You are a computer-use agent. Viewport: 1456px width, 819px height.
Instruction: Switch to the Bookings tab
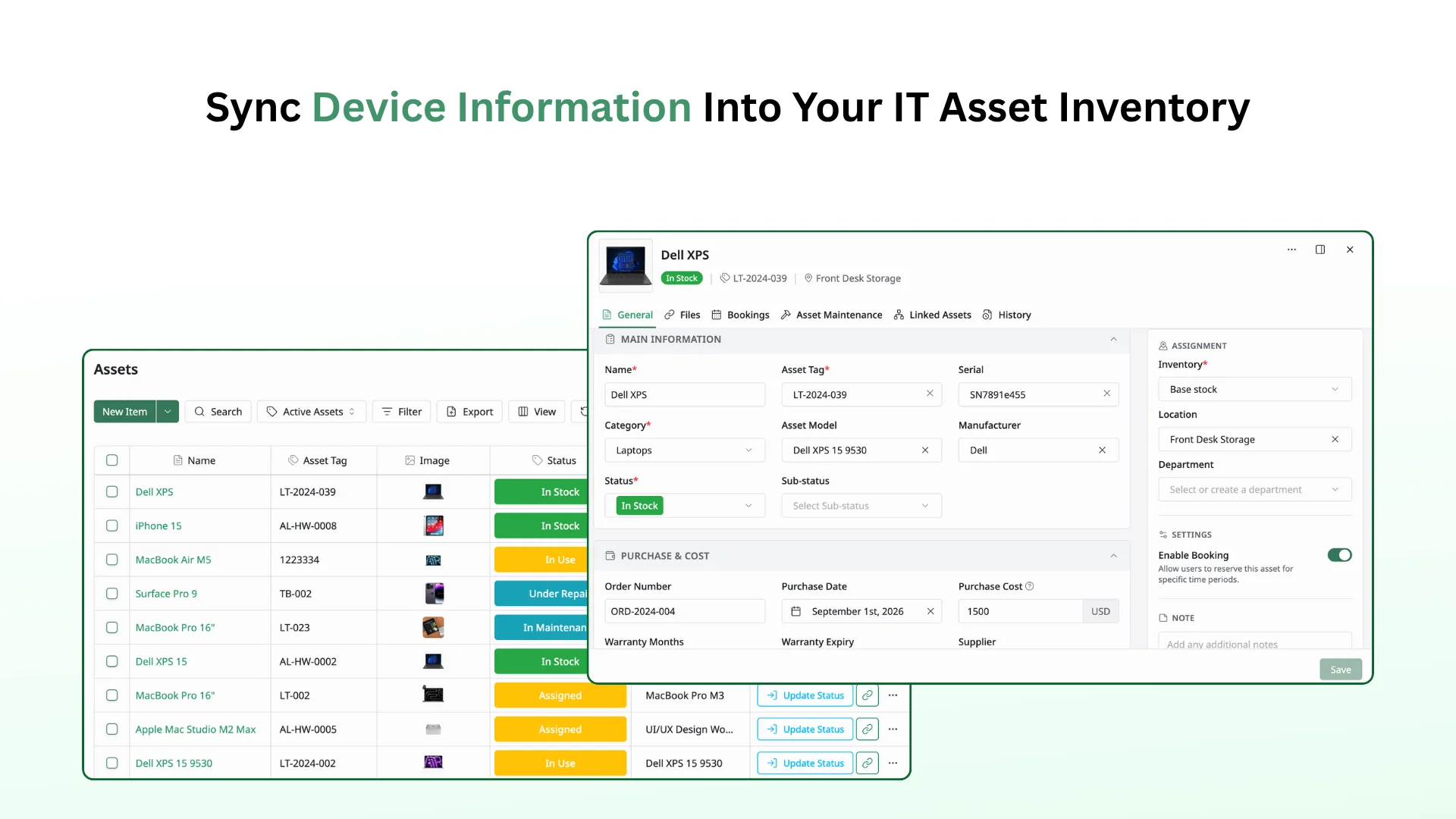pyautogui.click(x=740, y=315)
